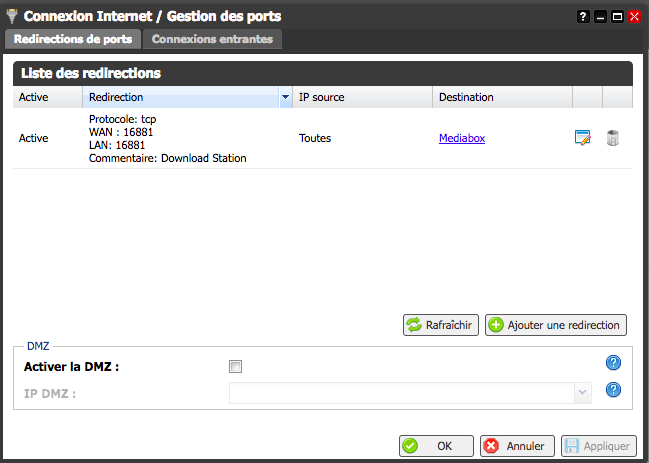Cancel changes with the Annuler button
The width and height of the screenshot is (649, 463).
coord(516,446)
